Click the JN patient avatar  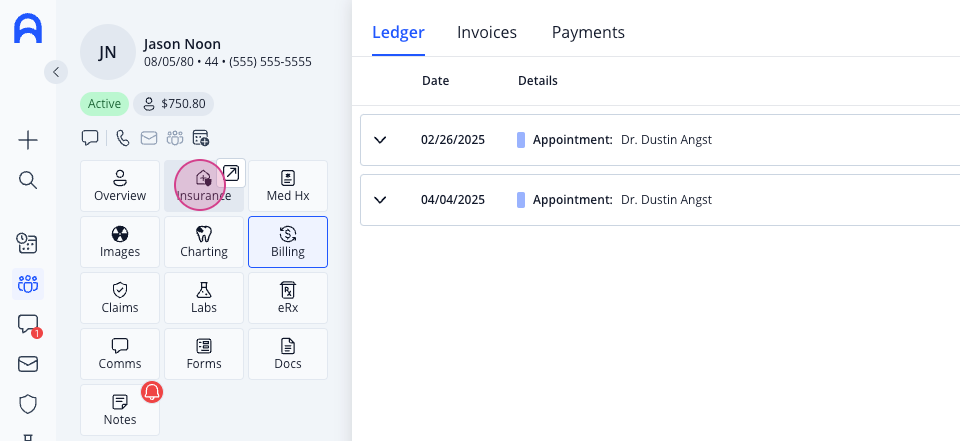(x=108, y=52)
